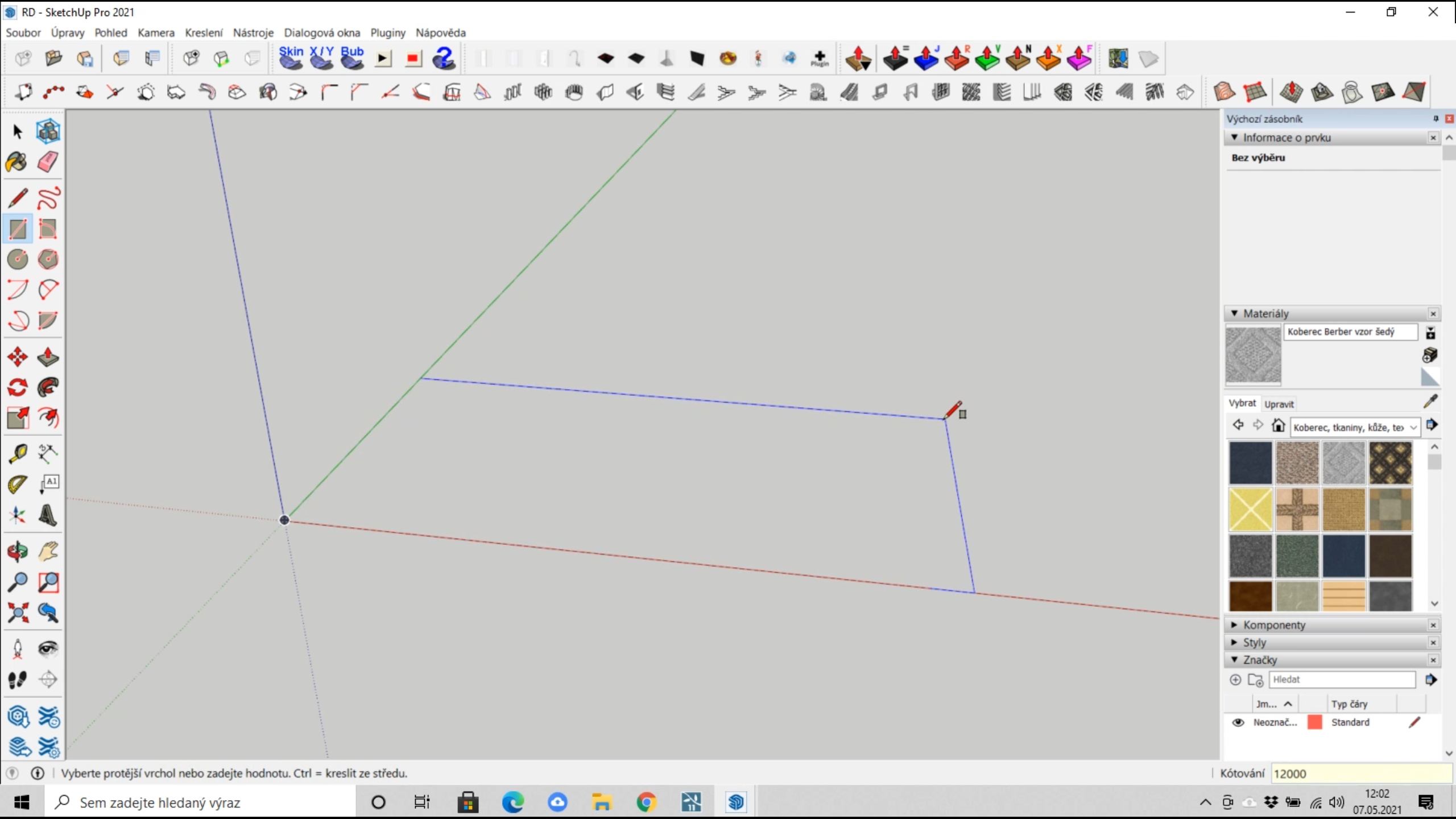Select the Orbit camera tool
The width and height of the screenshot is (1456, 819).
coord(17,551)
